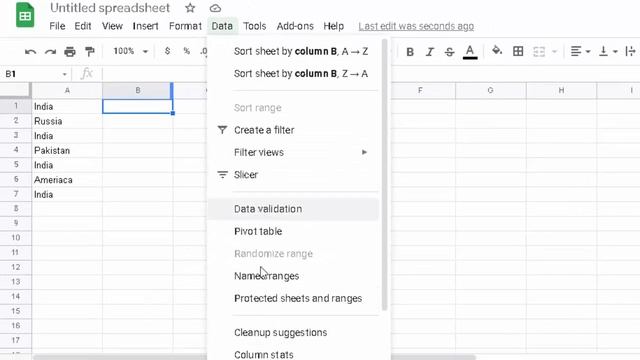Viewport: 640px width, 360px height.
Task: Select column G header
Action: point(491,90)
